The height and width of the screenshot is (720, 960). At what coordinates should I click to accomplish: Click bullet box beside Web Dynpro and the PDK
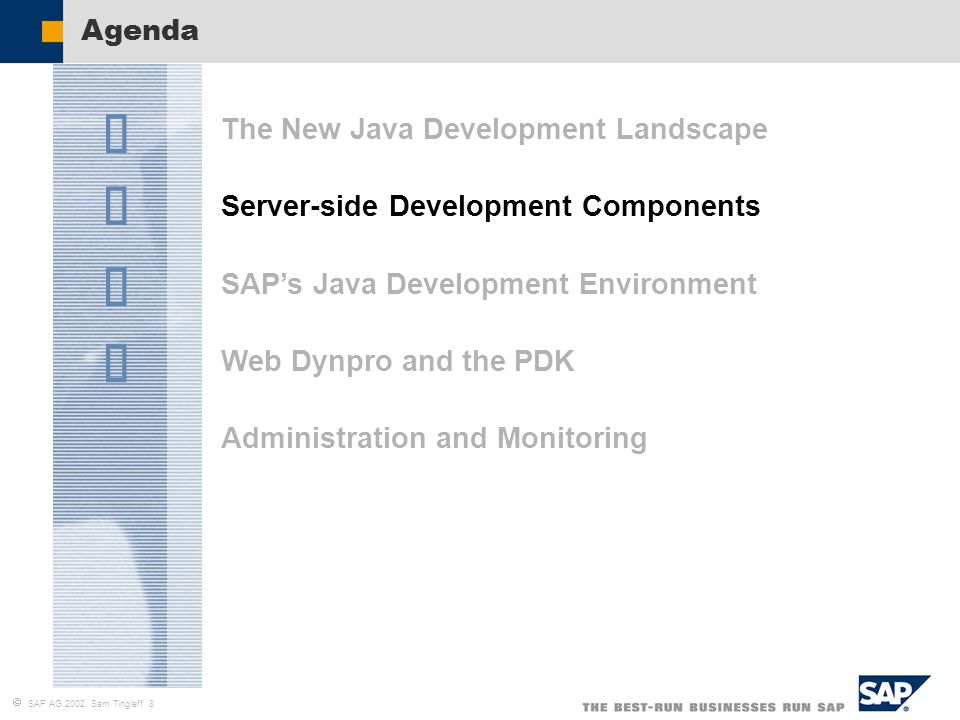(116, 363)
